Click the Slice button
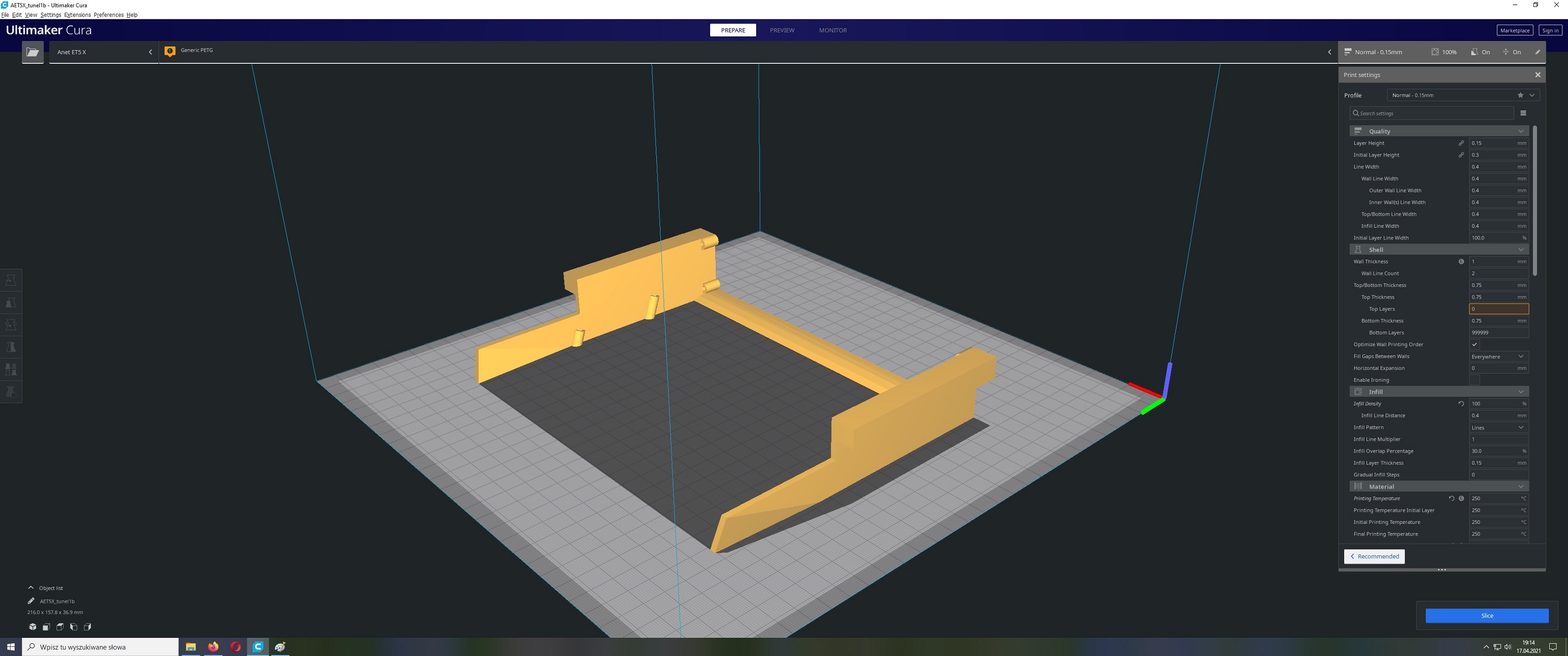 [1486, 616]
